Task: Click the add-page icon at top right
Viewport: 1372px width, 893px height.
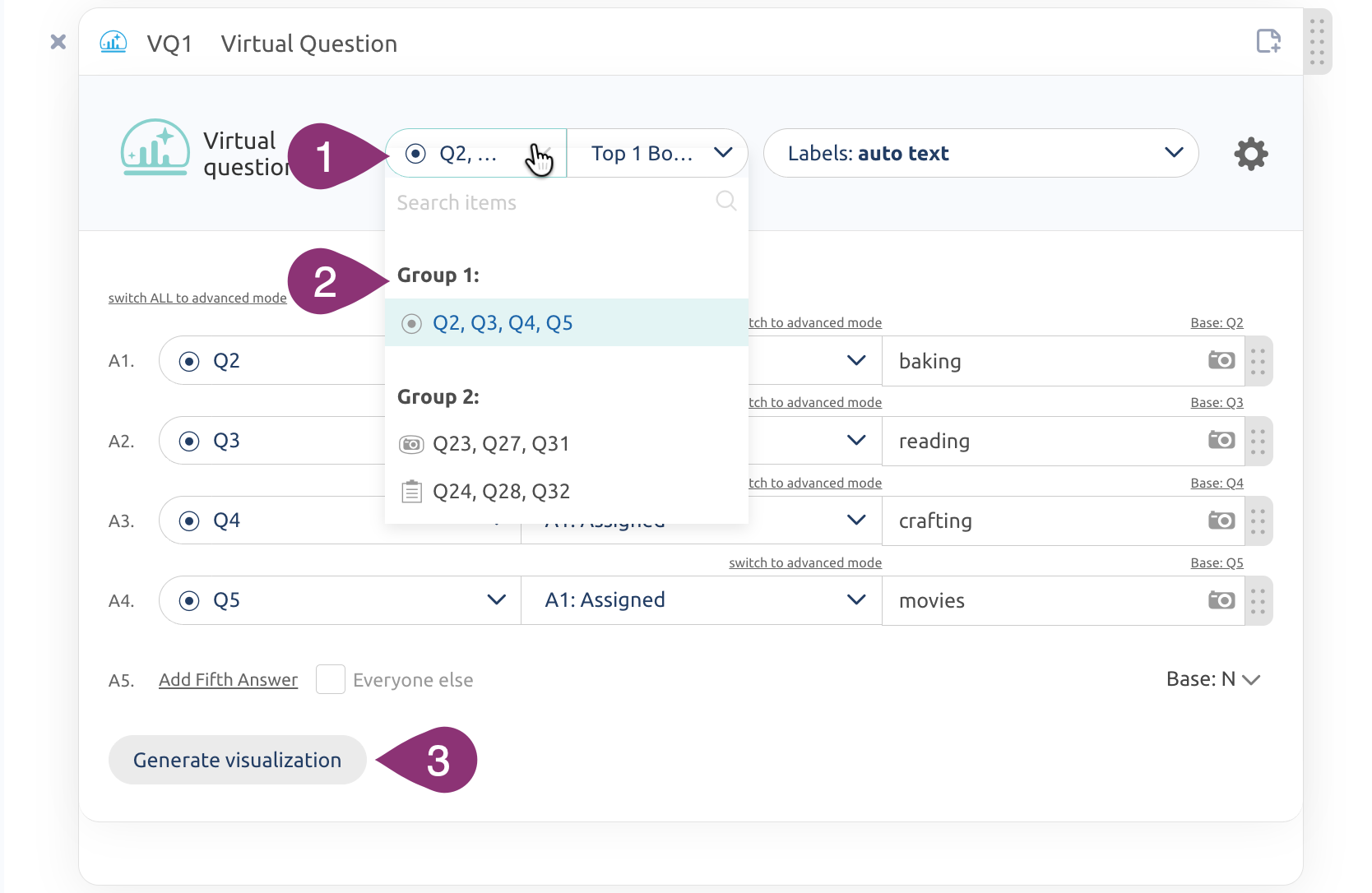Action: tap(1268, 41)
